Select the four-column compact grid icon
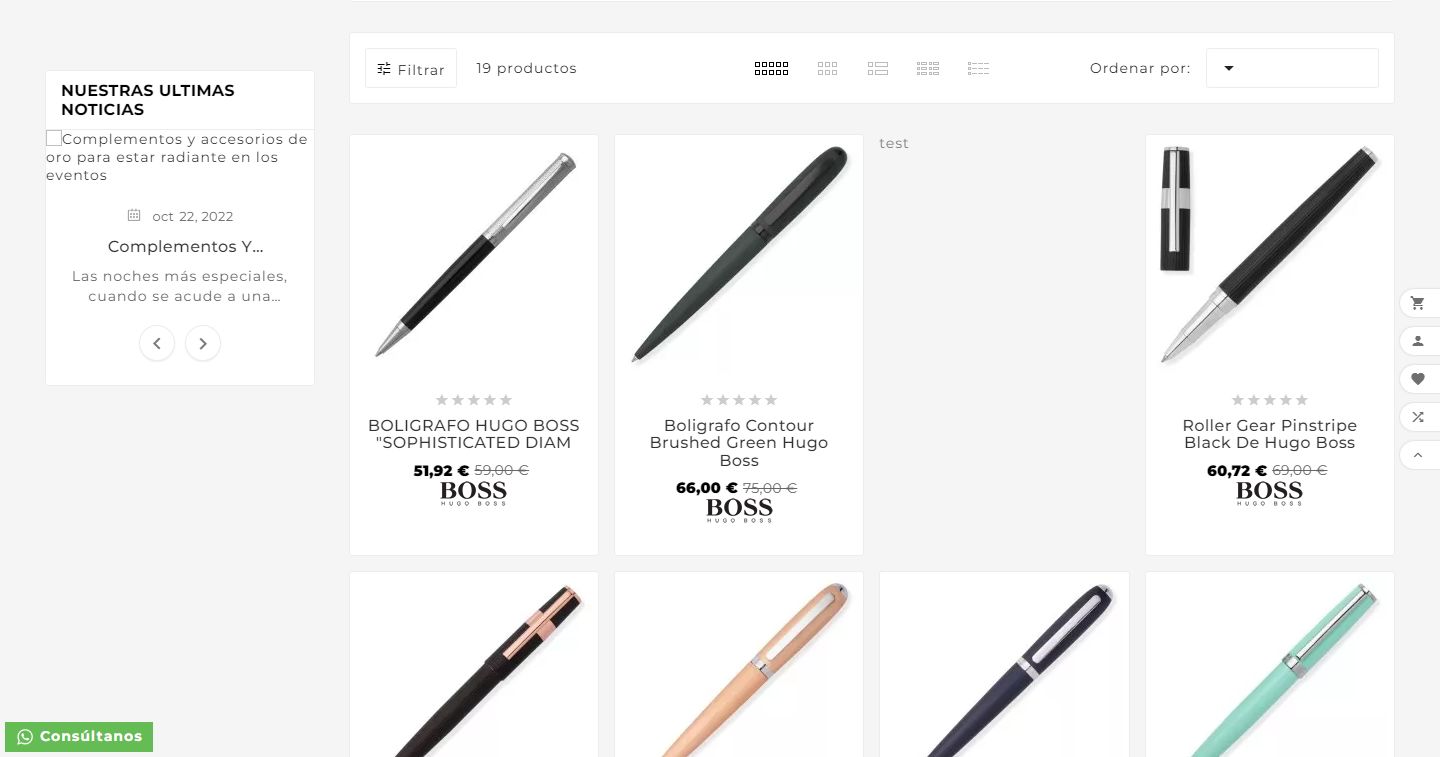Screen dimensions: 1440x757 (928, 68)
